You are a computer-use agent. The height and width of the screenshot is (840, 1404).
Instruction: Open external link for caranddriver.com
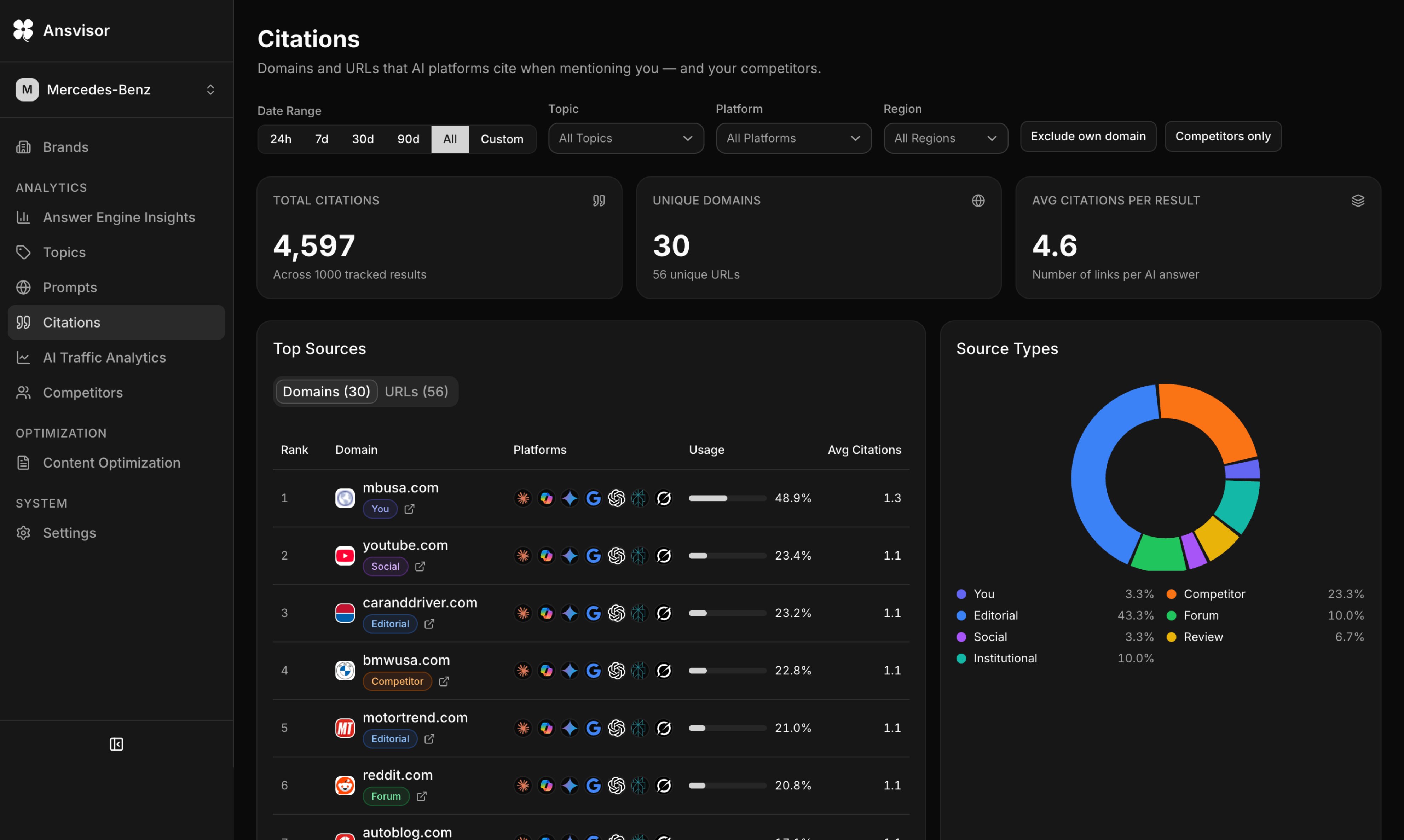click(x=430, y=624)
